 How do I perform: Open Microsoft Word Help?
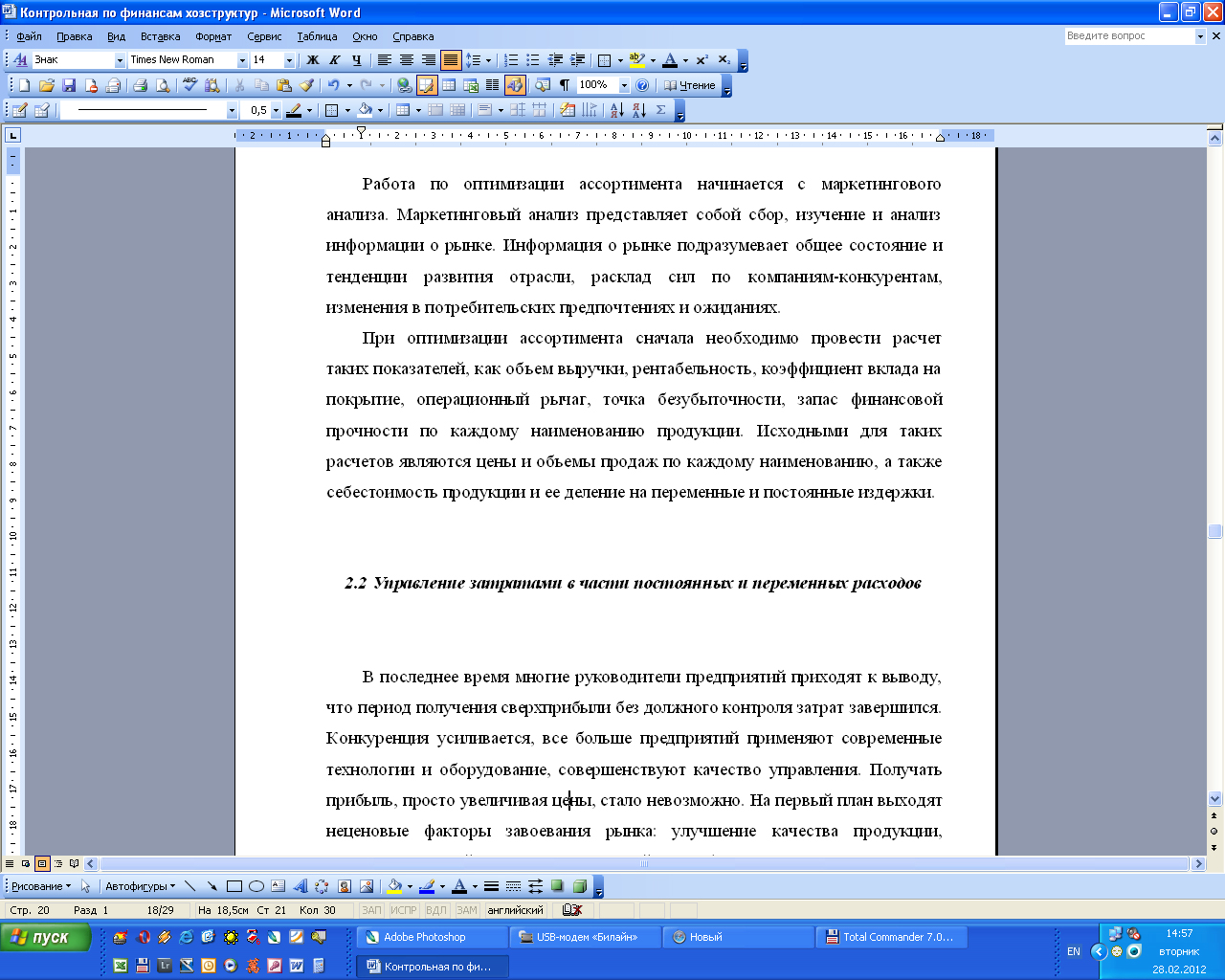coord(642,85)
